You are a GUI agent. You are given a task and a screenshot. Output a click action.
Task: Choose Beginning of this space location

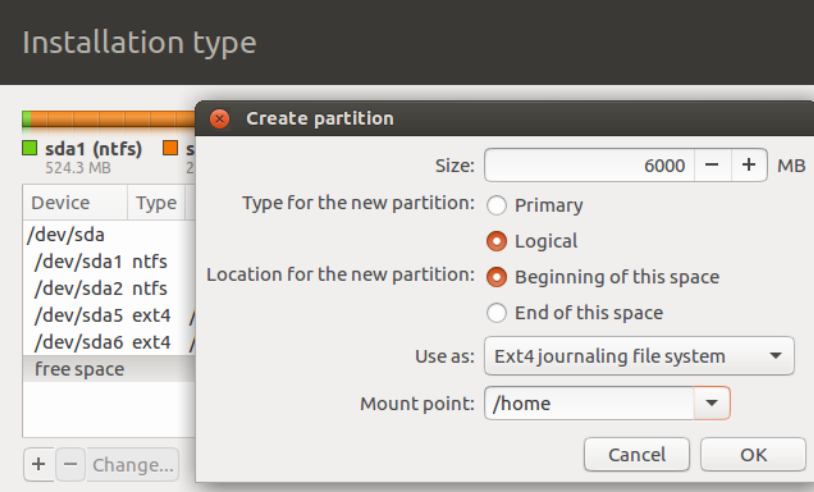tap(496, 277)
